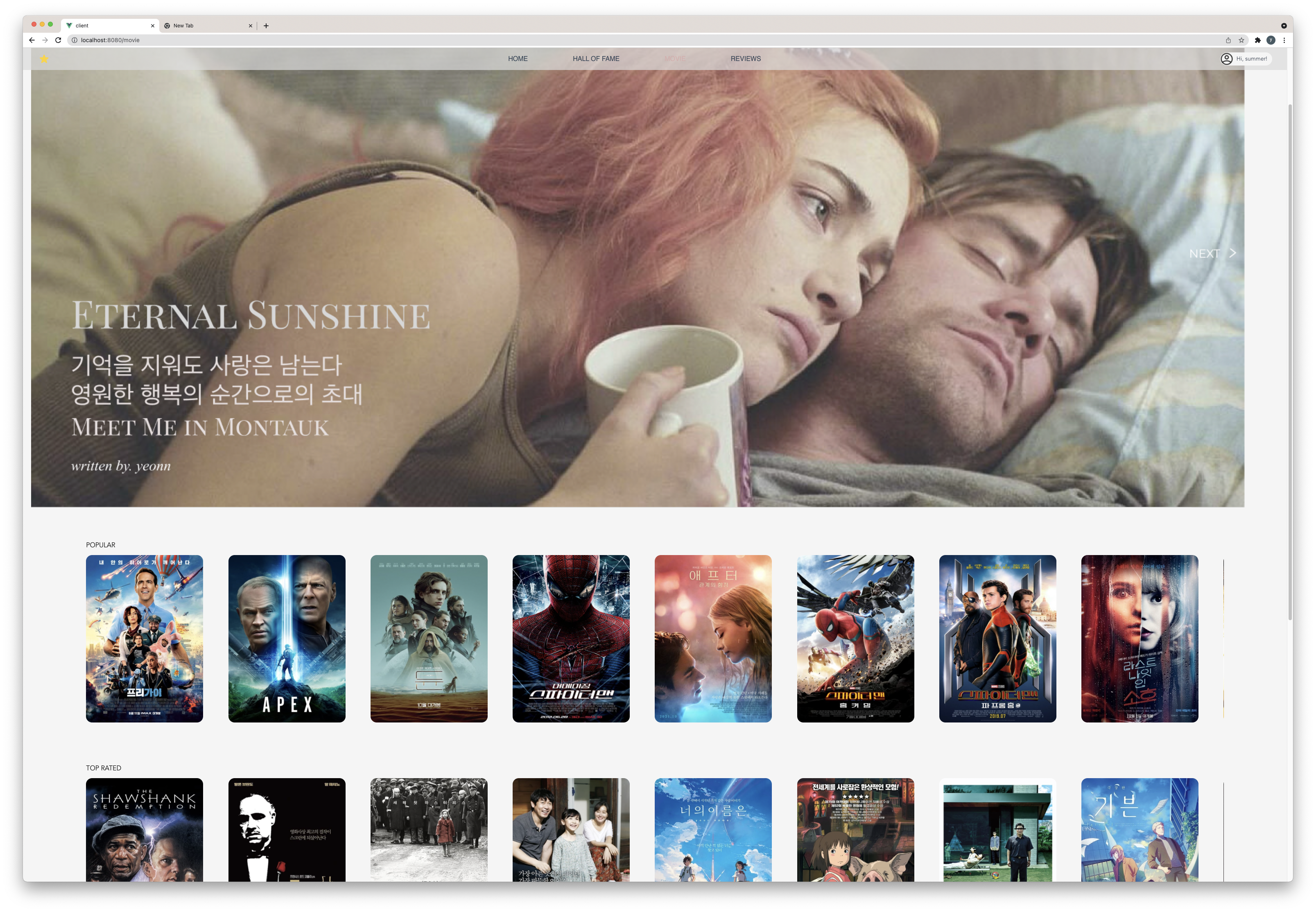1316x912 pixels.
Task: Open Spider-Man Far From Home poster
Action: tap(998, 638)
